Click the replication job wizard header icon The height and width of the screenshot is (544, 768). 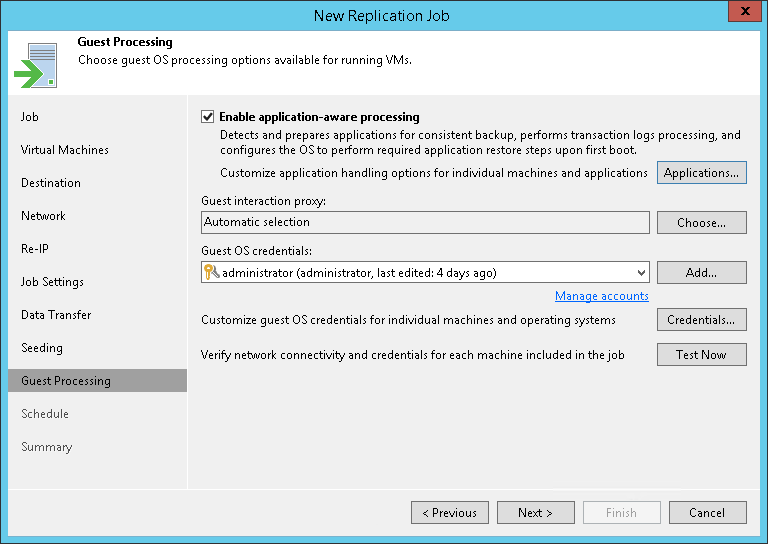36,65
